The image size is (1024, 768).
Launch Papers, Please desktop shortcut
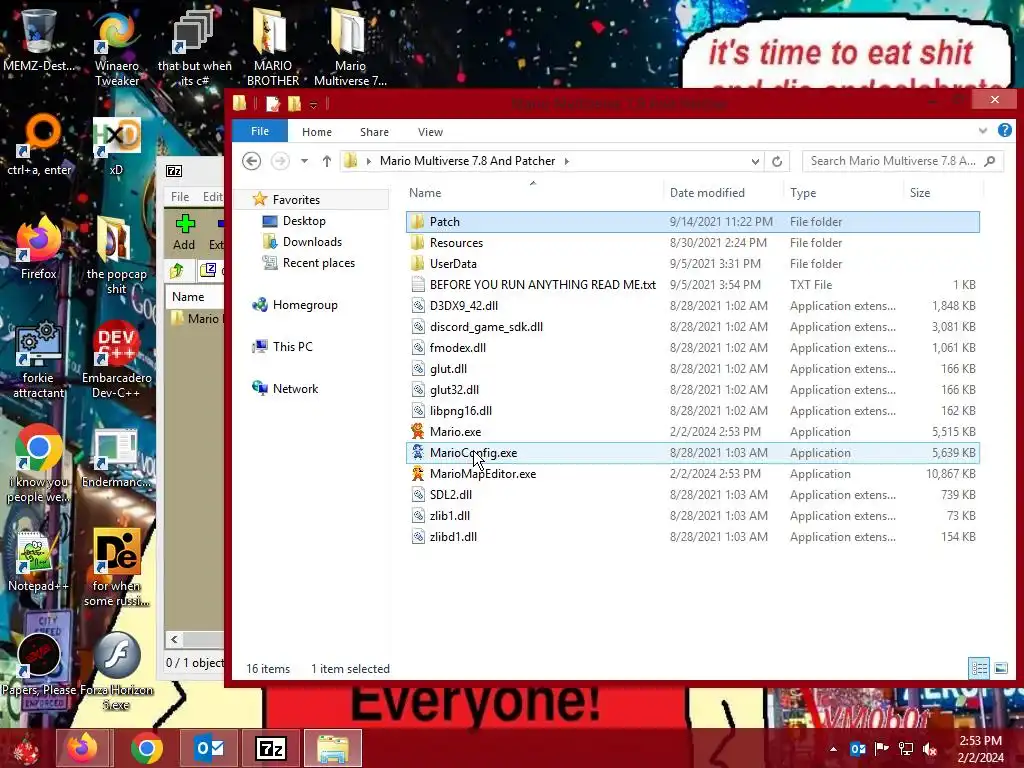[39, 664]
